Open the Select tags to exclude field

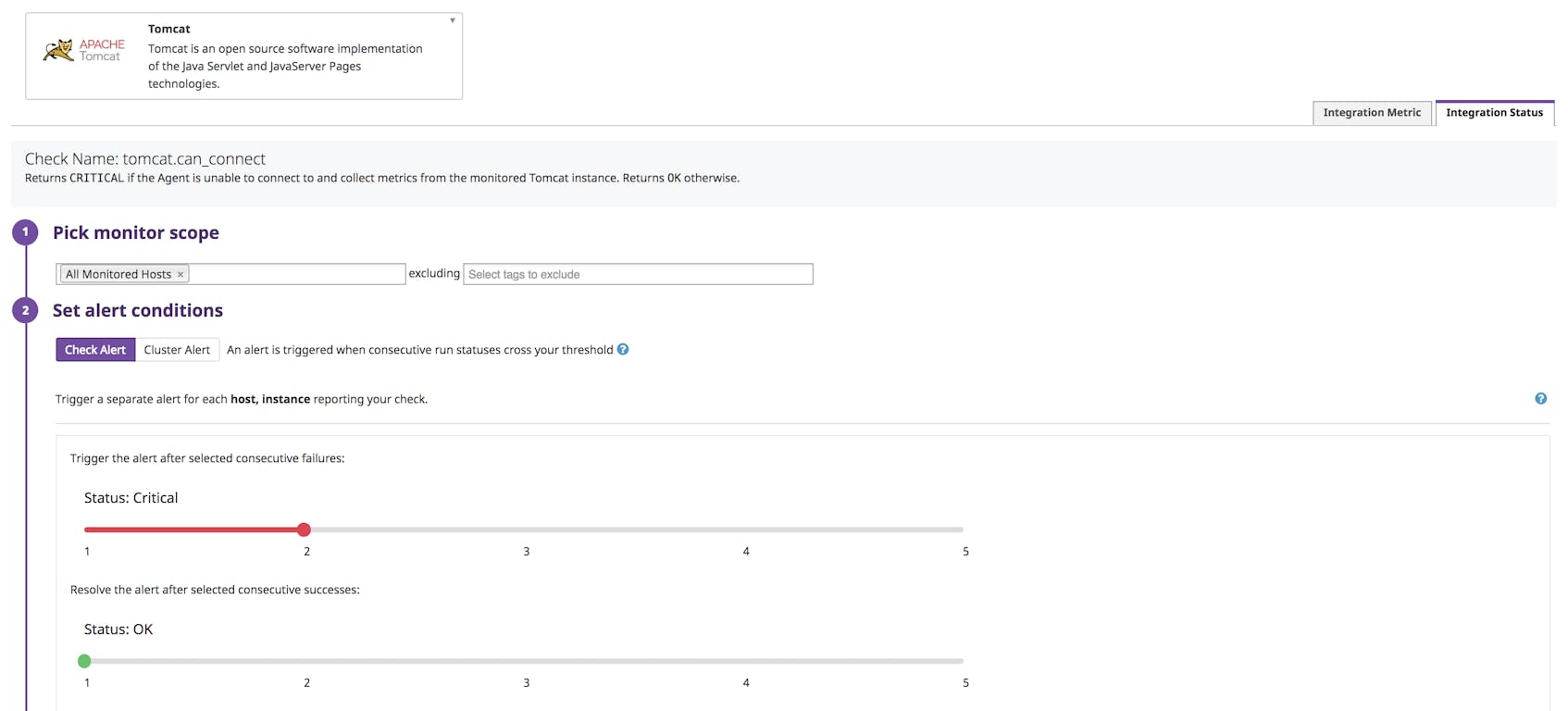637,274
